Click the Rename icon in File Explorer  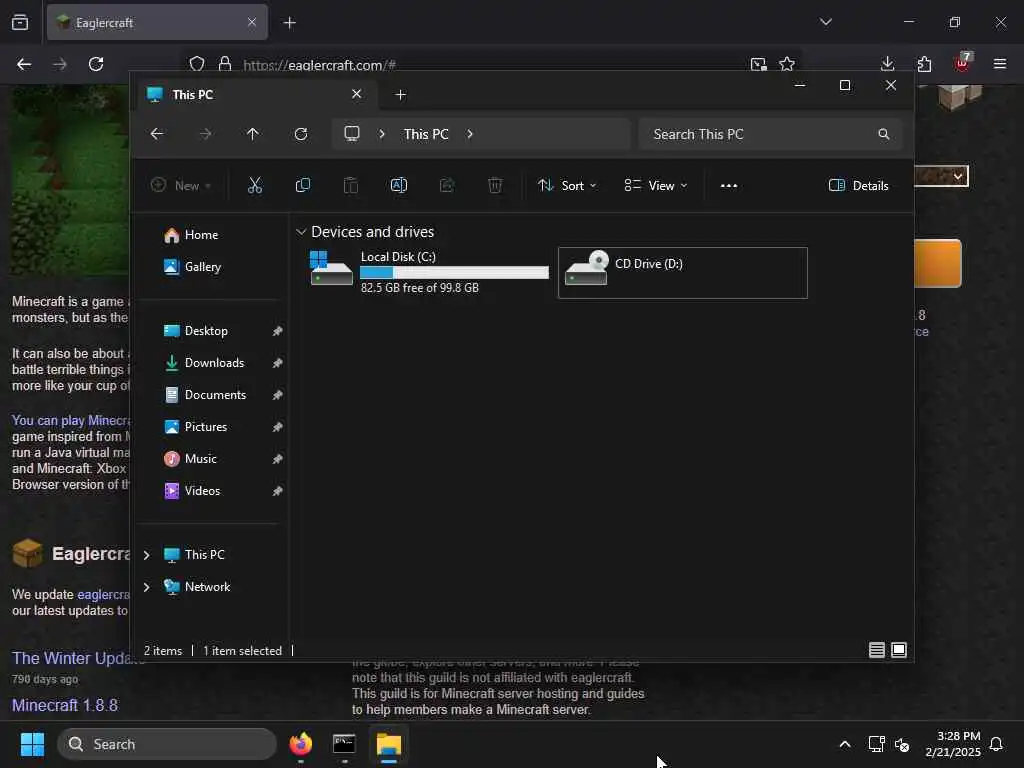pyautogui.click(x=398, y=185)
